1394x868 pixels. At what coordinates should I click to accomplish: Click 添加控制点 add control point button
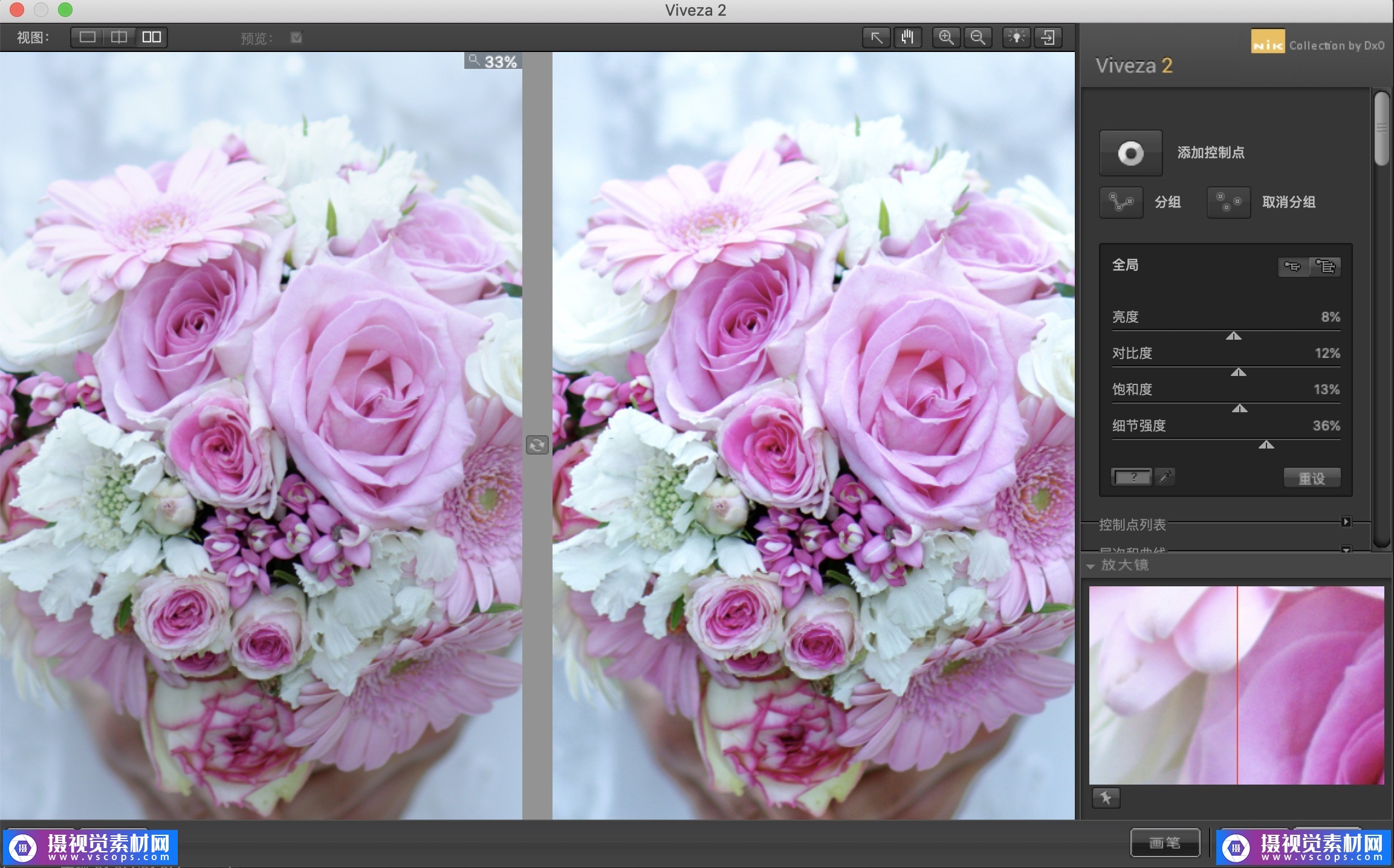click(1130, 153)
